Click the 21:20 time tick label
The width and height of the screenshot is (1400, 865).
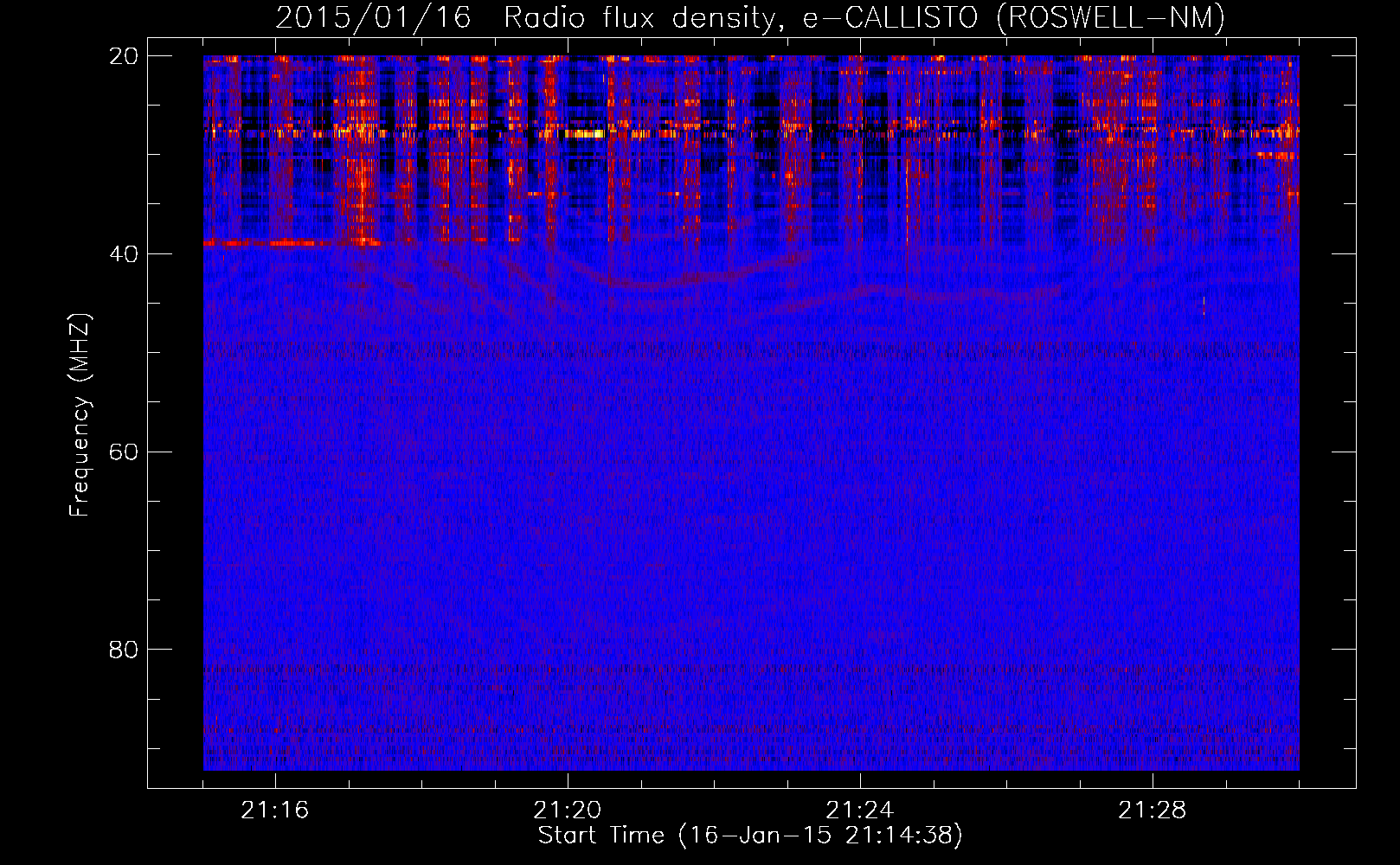pos(568,811)
